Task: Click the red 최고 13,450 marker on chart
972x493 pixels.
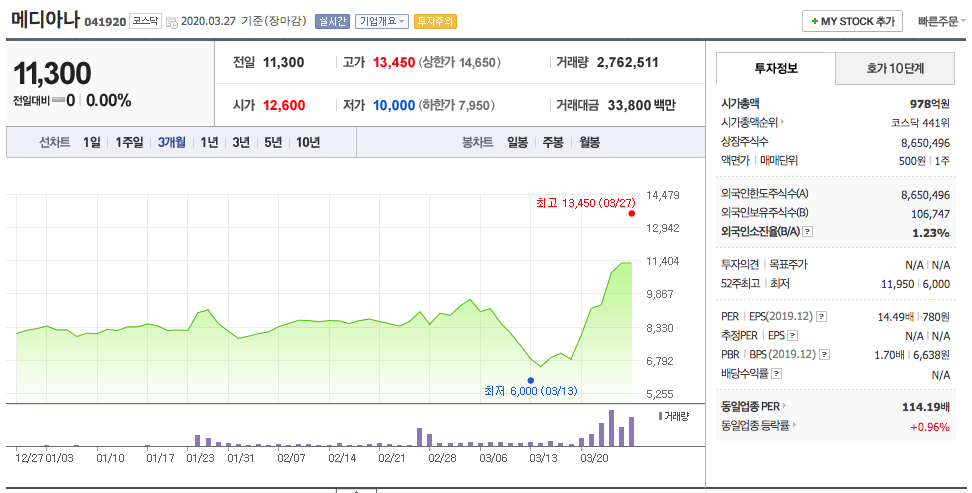Action: (632, 213)
